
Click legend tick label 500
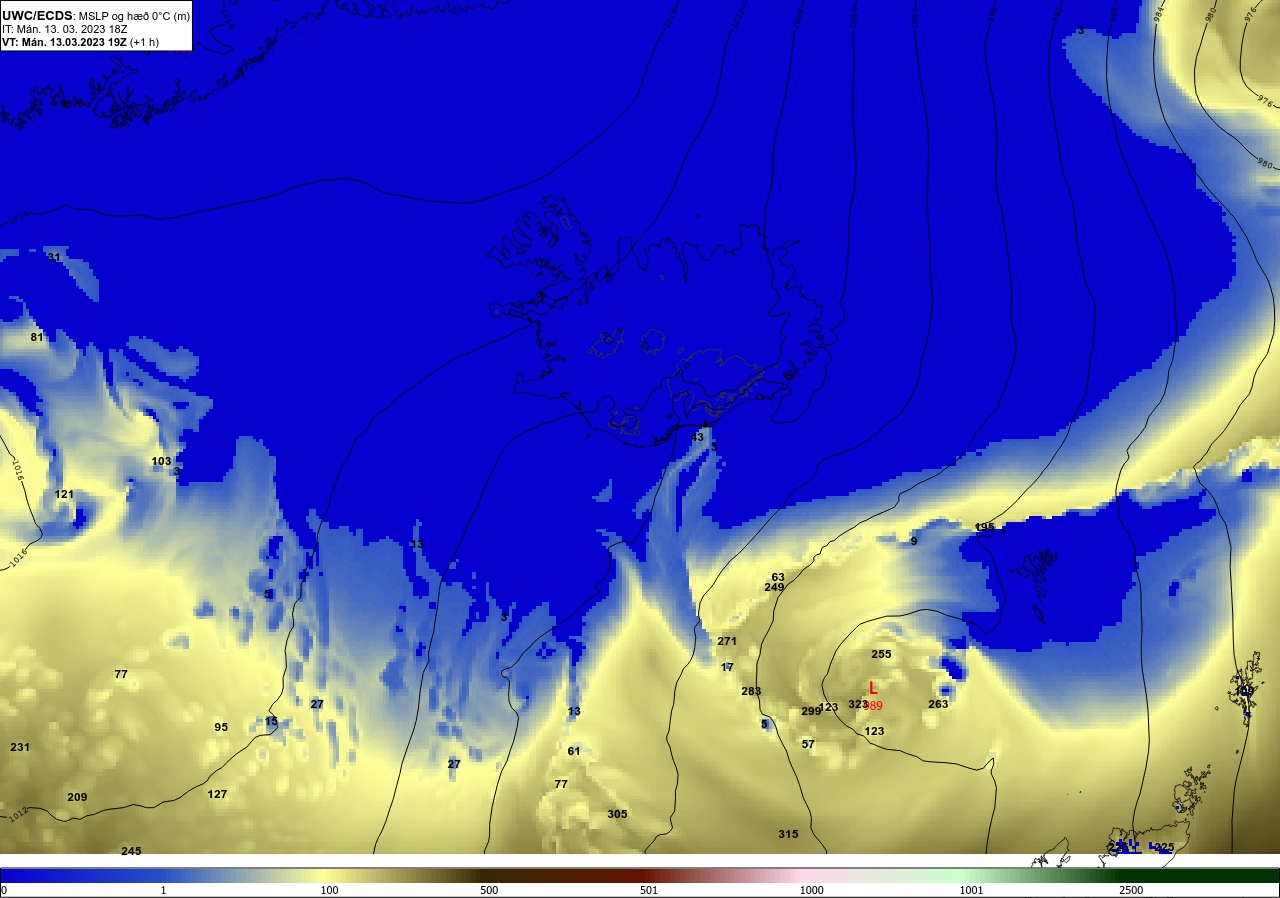[489, 890]
